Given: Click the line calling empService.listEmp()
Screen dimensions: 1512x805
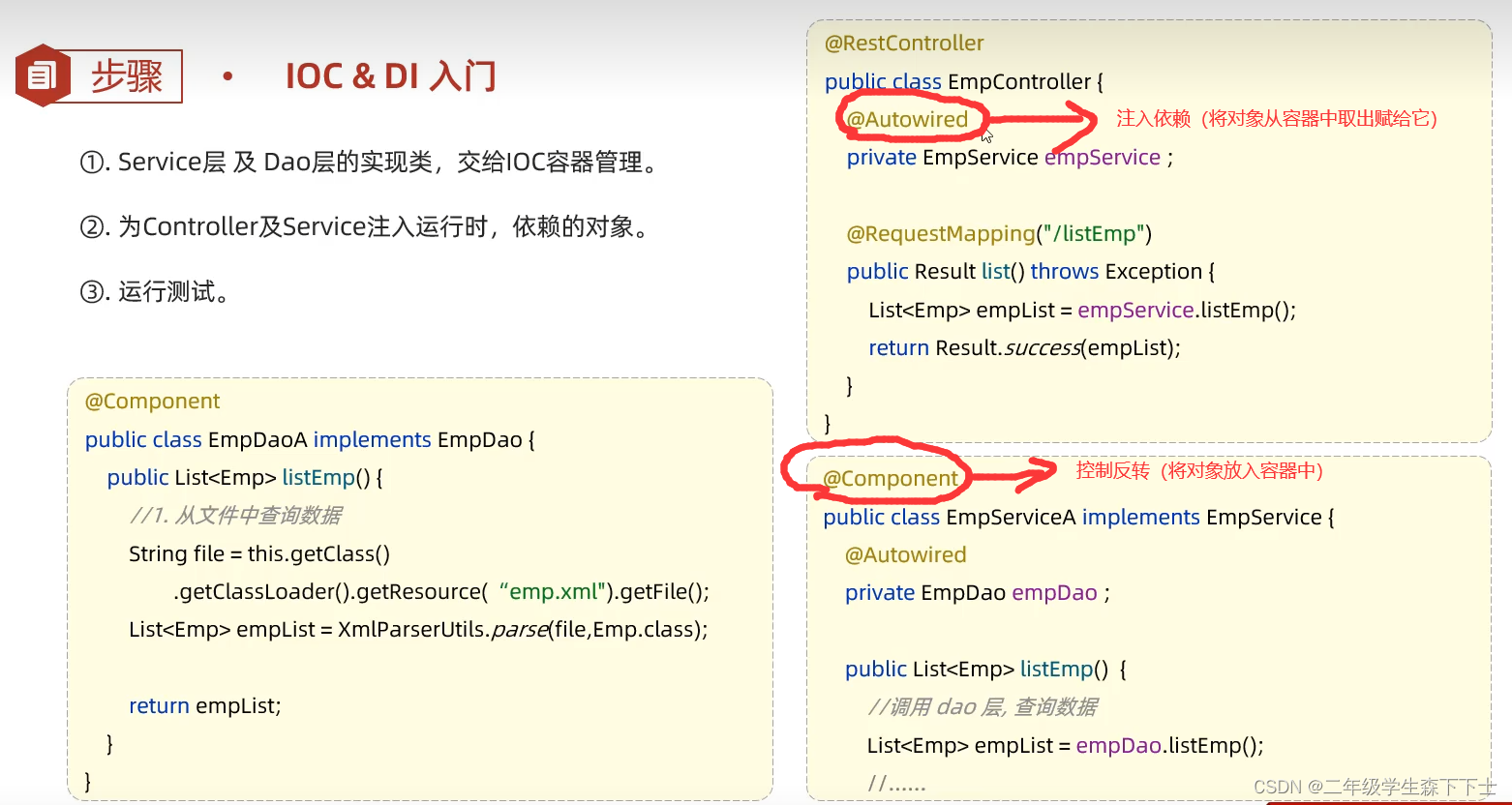Looking at the screenshot, I should click(1082, 310).
